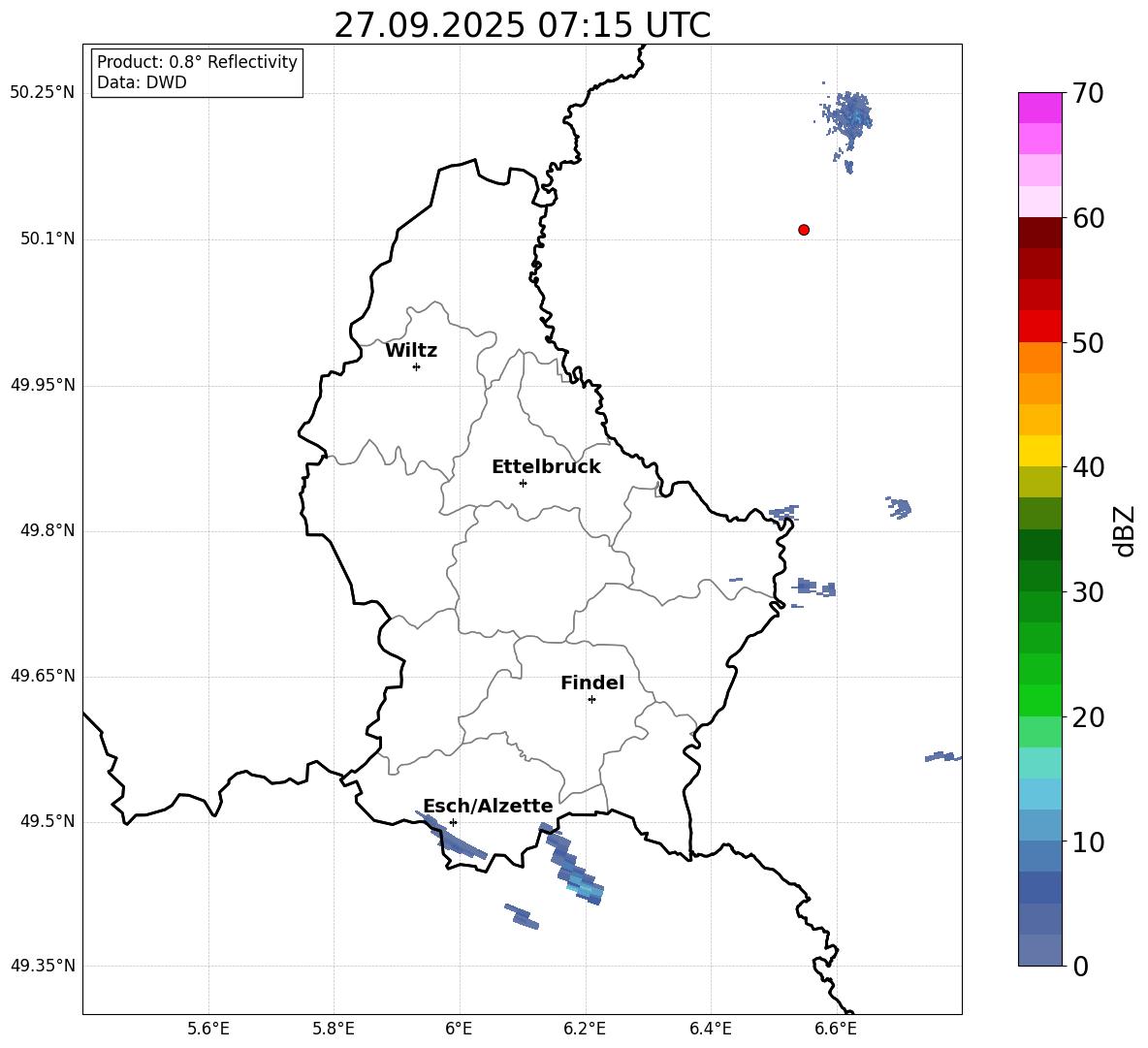The width and height of the screenshot is (1148, 1048).
Task: Click the cross marker below Wiltz
Action: point(417,366)
